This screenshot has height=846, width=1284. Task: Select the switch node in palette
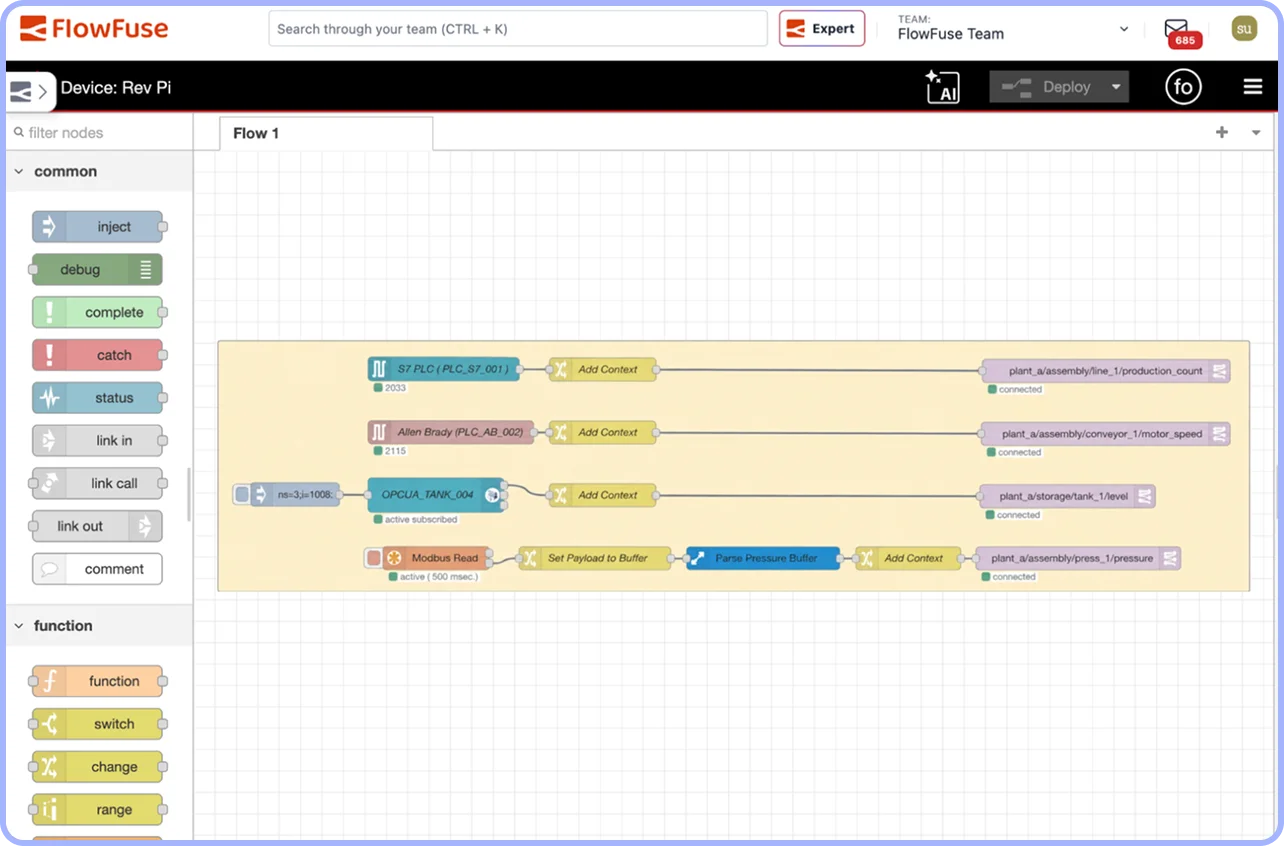[x=97, y=724]
